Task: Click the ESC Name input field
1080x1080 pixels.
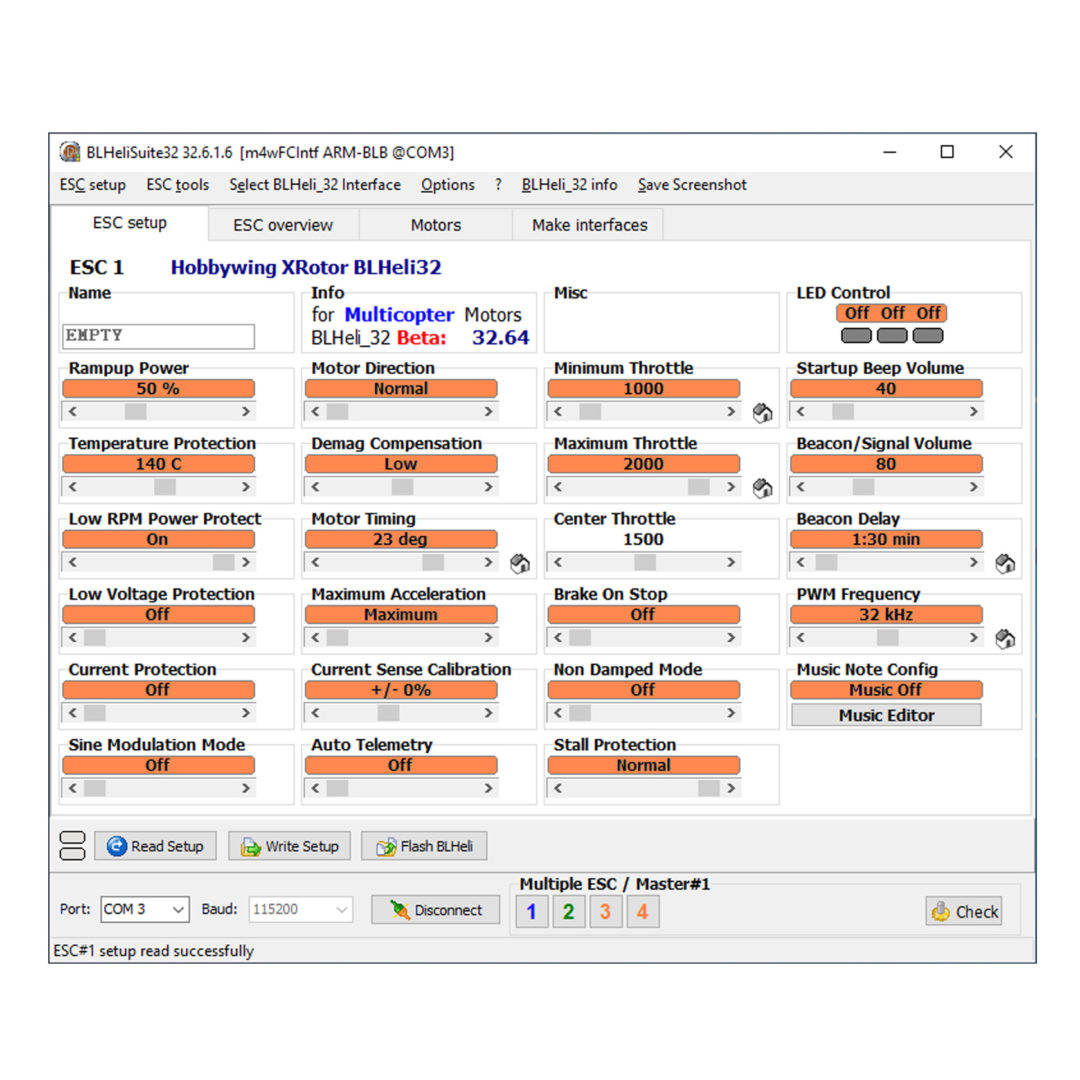Action: tap(158, 336)
